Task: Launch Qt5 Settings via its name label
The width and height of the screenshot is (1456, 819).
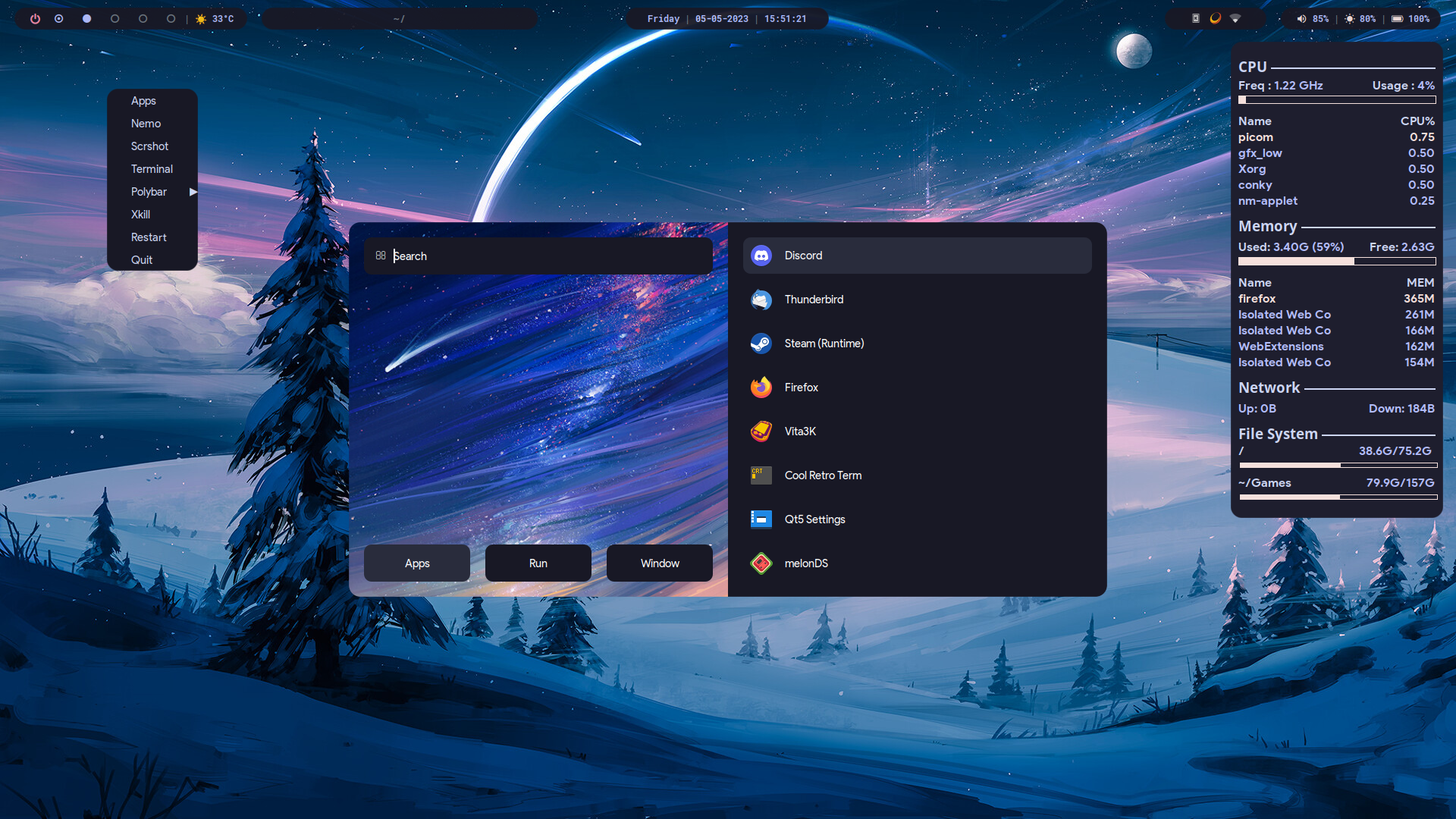Action: click(814, 519)
